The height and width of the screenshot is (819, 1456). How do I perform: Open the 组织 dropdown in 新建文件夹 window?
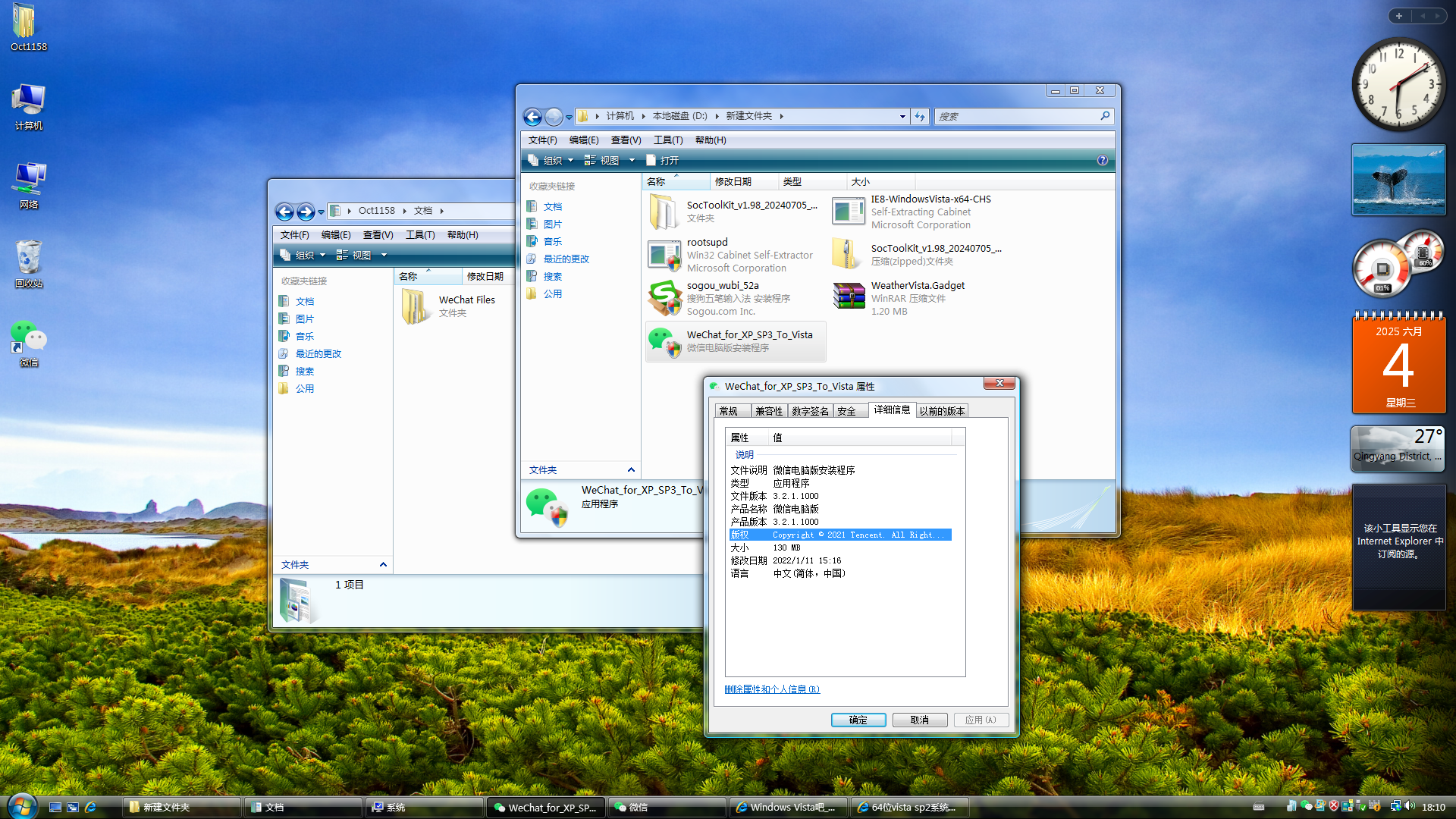(551, 160)
